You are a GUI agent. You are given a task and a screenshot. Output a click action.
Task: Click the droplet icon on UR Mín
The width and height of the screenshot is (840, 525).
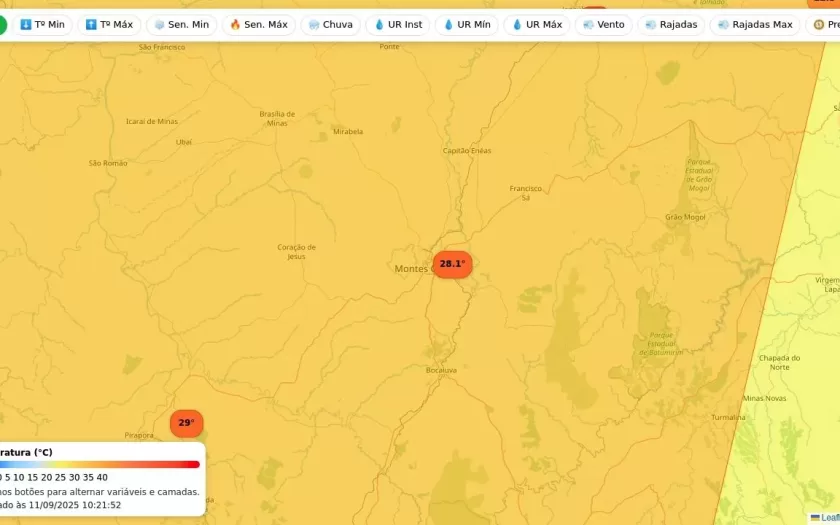(448, 25)
